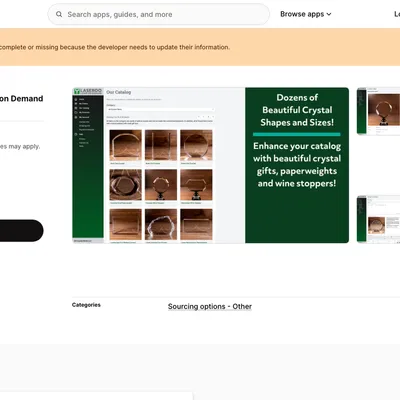Screen dimensions: 400x400
Task: Click the orange developer info banner
Action: click(200, 47)
